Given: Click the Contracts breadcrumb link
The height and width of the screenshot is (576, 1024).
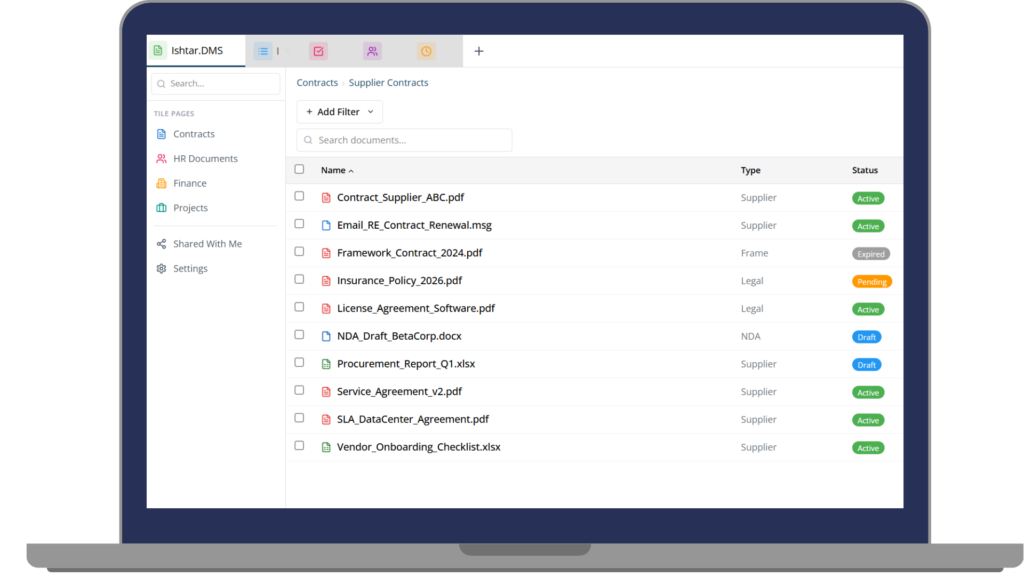Looking at the screenshot, I should pos(317,83).
